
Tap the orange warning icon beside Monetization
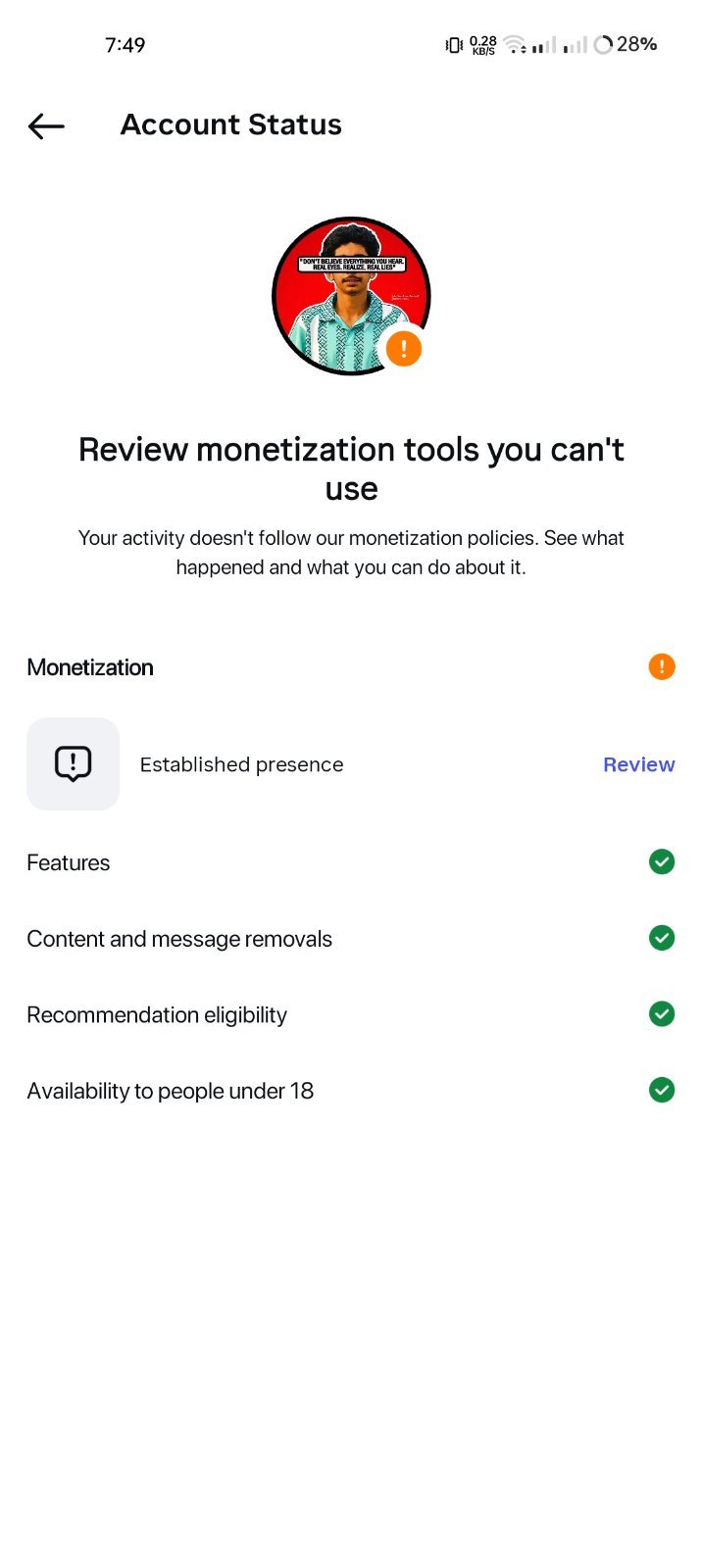pos(662,666)
